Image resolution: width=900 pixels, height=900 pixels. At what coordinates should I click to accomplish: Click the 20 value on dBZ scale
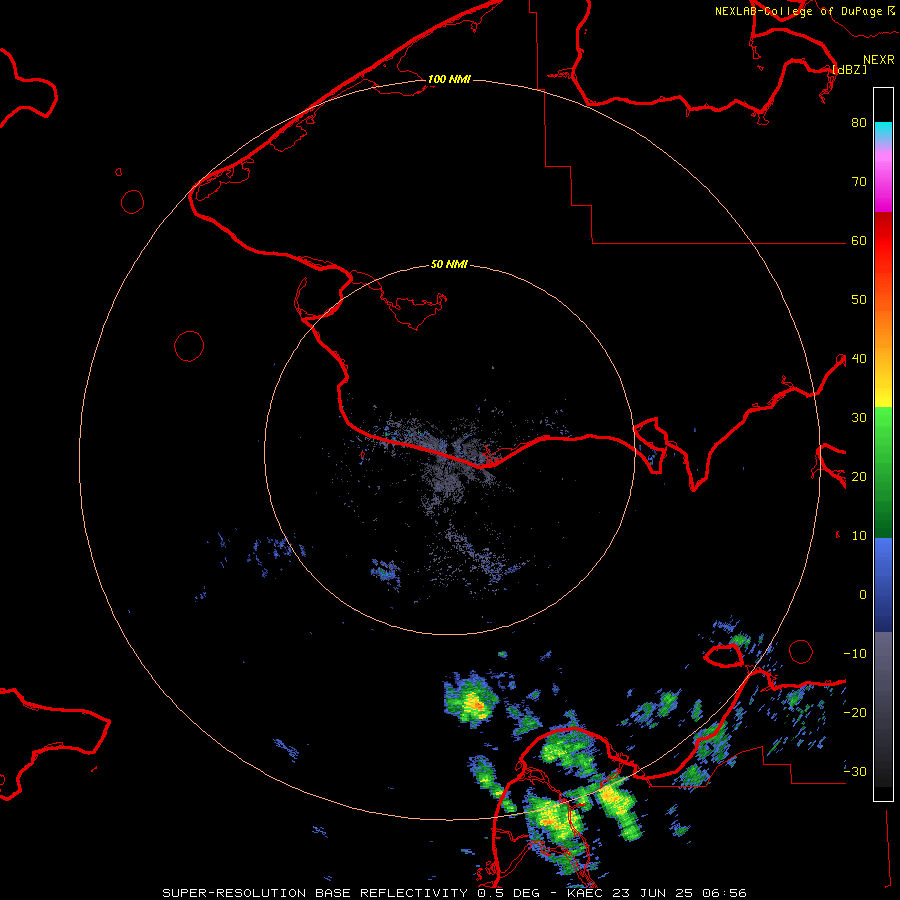pos(859,477)
